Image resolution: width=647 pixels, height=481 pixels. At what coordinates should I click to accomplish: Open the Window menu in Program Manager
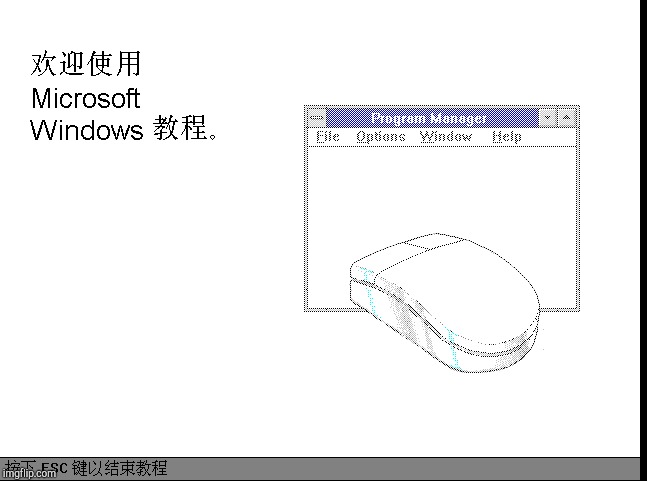[446, 137]
